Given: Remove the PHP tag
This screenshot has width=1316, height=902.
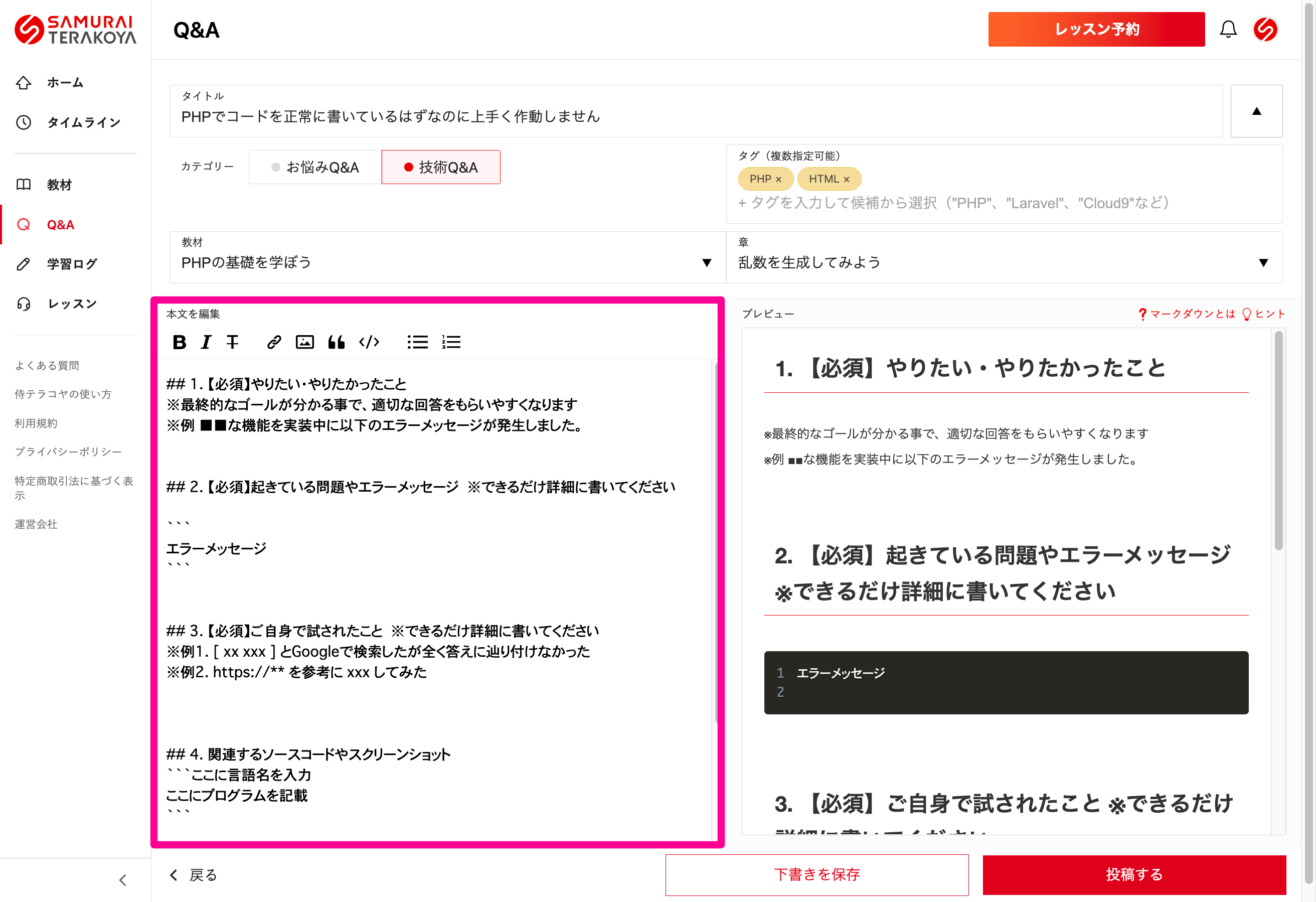Looking at the screenshot, I should pos(778,180).
